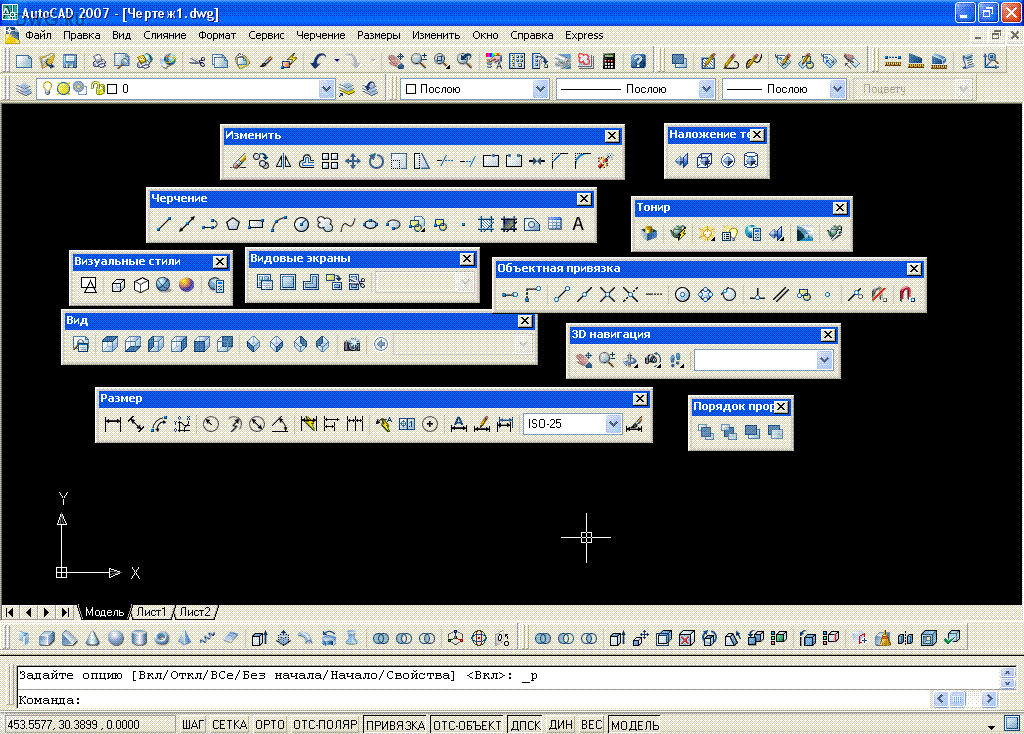Select the Mirror tool in Изменить toolbar
This screenshot has width=1024, height=734.
point(283,161)
